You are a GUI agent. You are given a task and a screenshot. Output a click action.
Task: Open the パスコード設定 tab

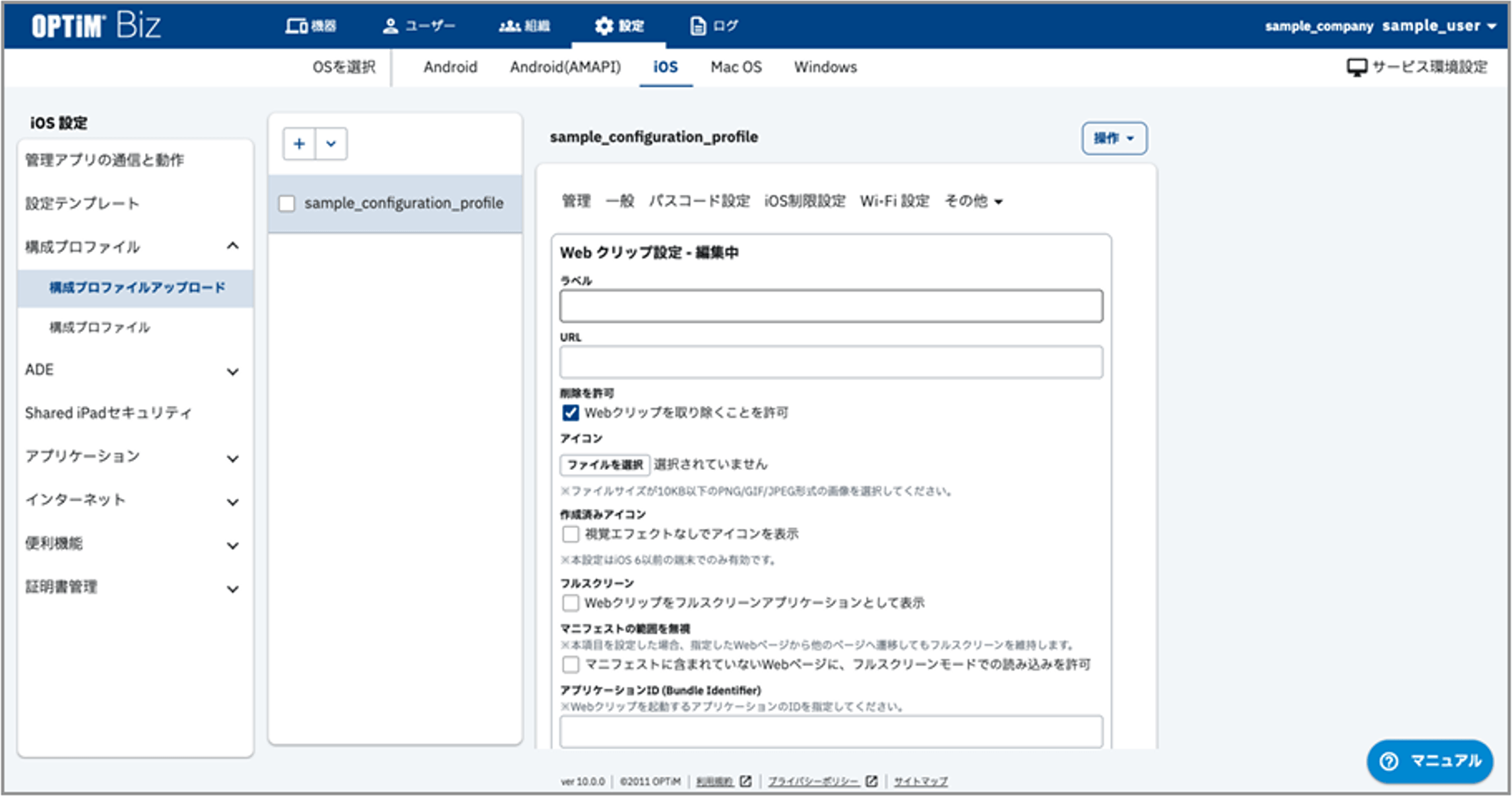pos(701,201)
